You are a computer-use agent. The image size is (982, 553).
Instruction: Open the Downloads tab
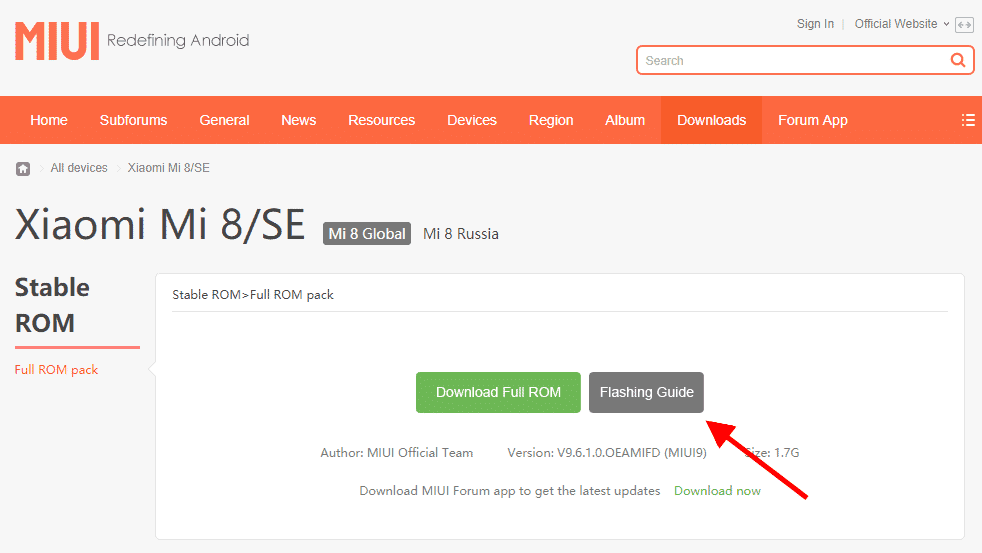tap(711, 120)
